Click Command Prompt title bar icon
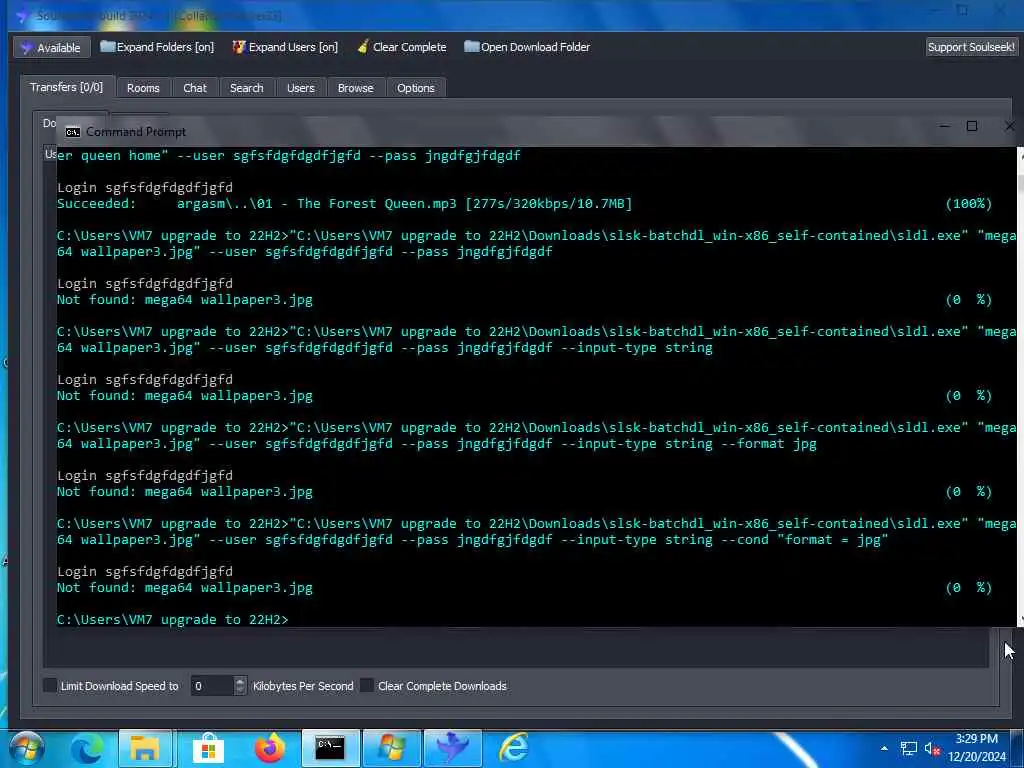The image size is (1024, 768). pos(72,132)
